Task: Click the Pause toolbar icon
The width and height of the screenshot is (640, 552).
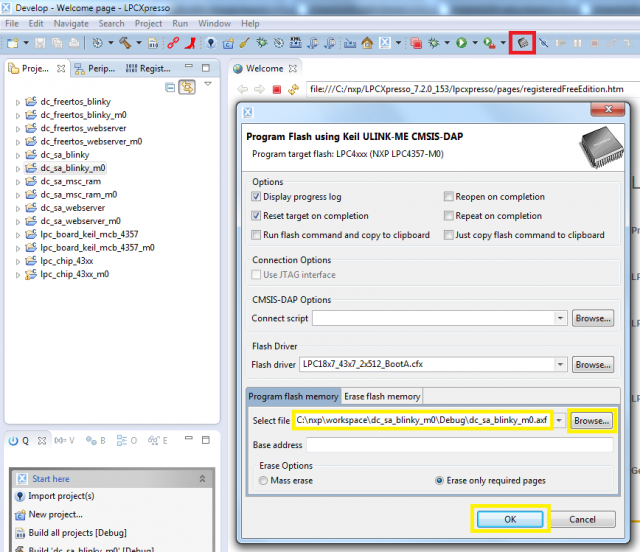Action: click(578, 43)
